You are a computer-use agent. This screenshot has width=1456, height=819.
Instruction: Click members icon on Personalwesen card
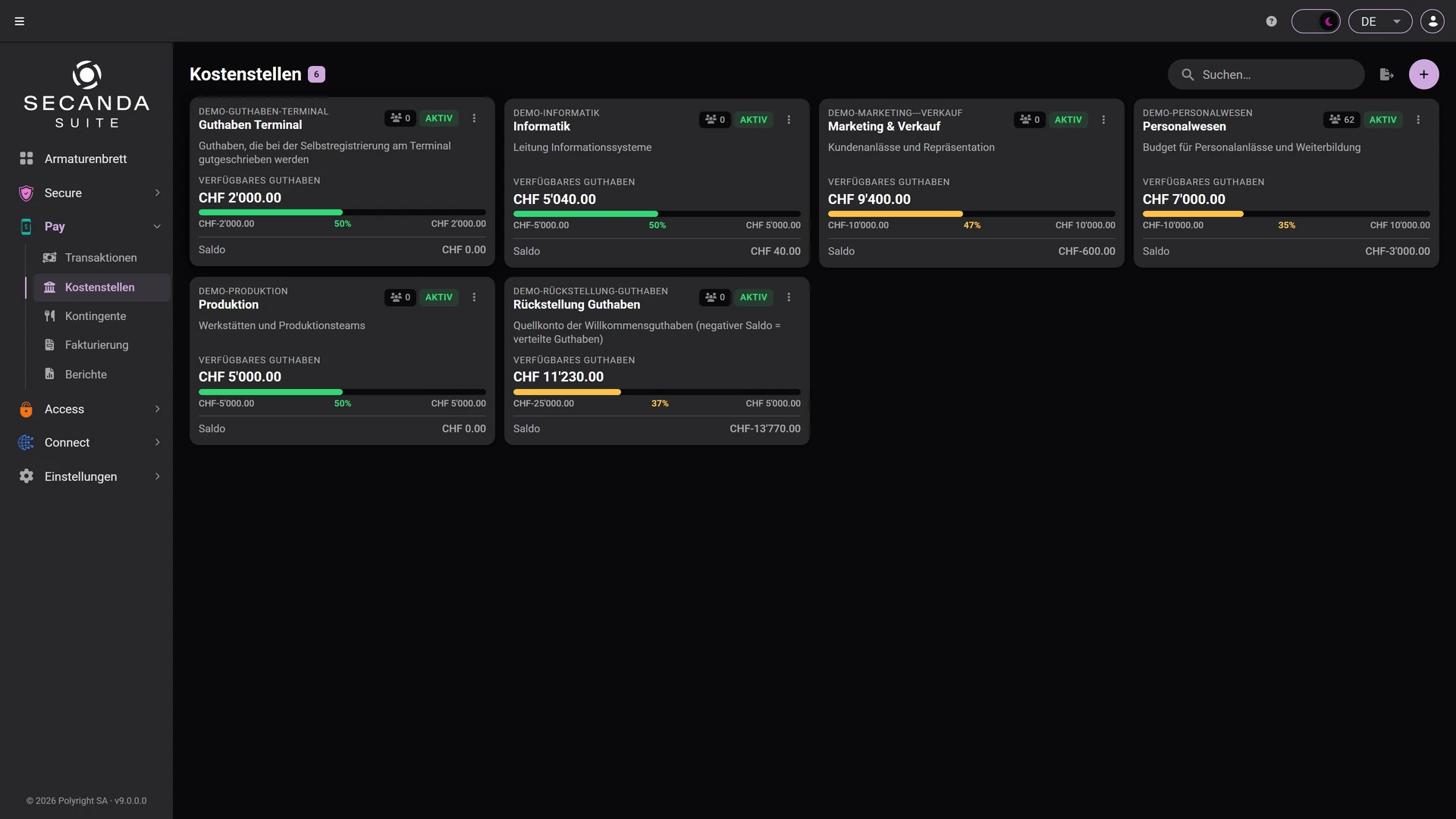click(1341, 120)
